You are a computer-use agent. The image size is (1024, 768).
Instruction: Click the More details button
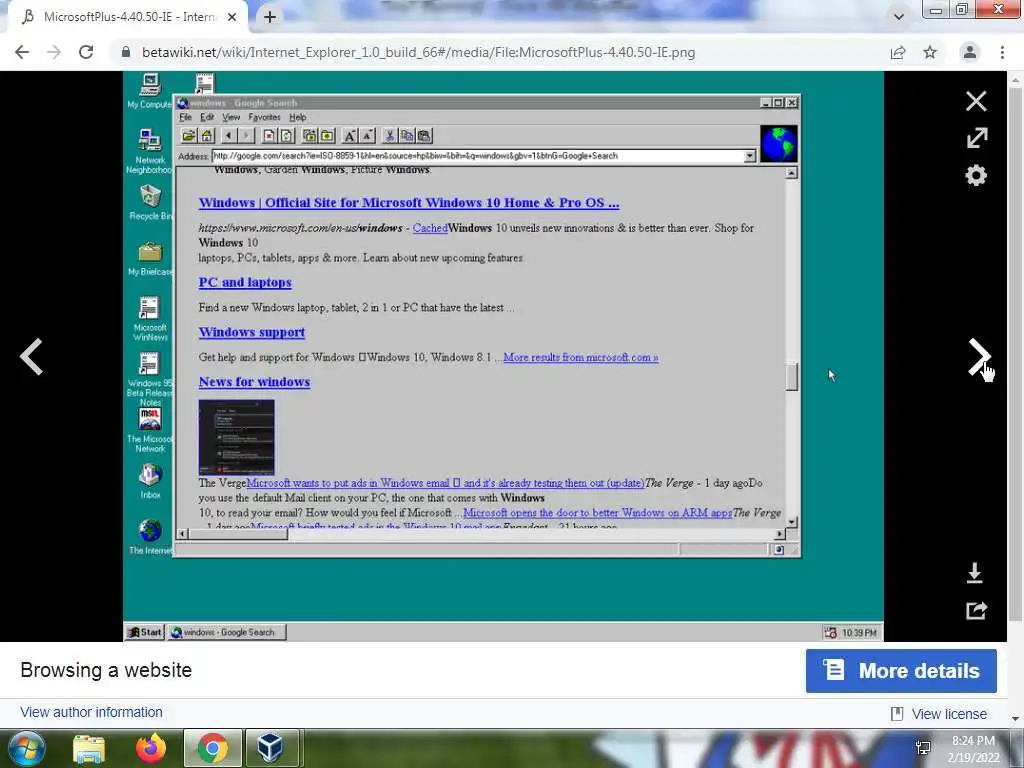pyautogui.click(x=901, y=671)
